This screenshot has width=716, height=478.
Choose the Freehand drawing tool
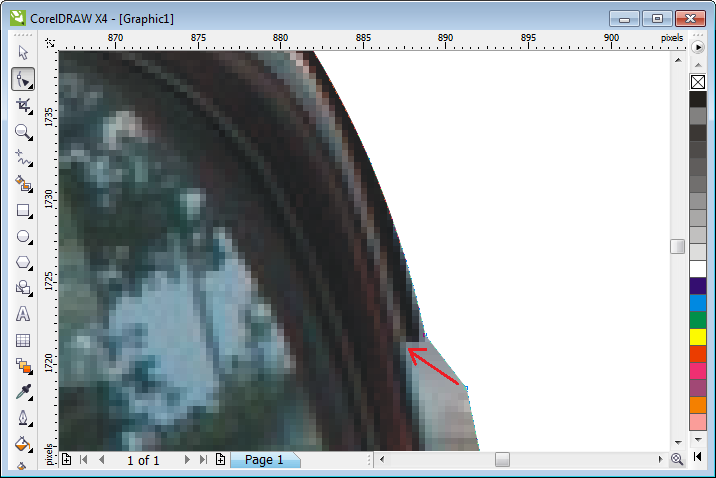pyautogui.click(x=23, y=157)
